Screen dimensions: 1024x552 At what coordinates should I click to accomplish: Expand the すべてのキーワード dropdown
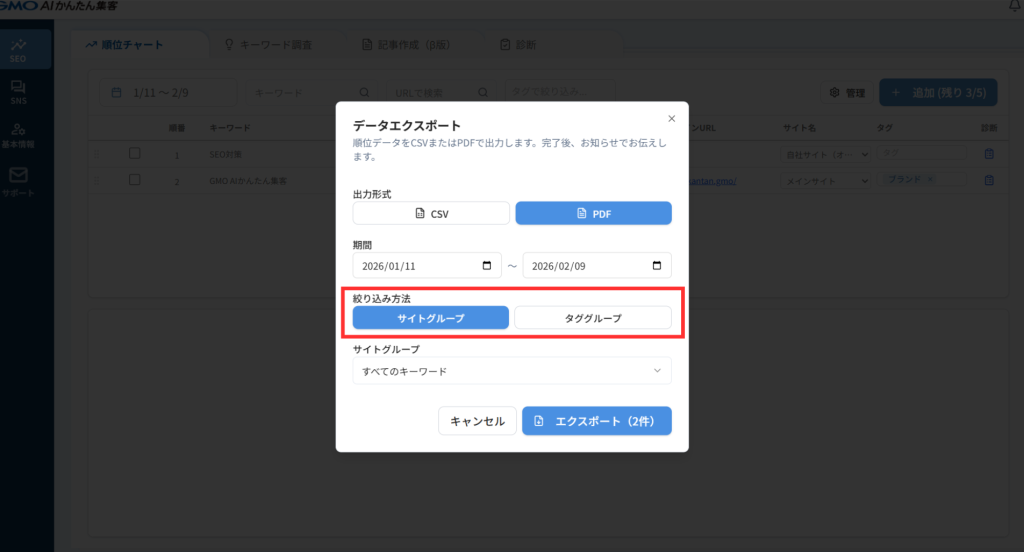511,371
